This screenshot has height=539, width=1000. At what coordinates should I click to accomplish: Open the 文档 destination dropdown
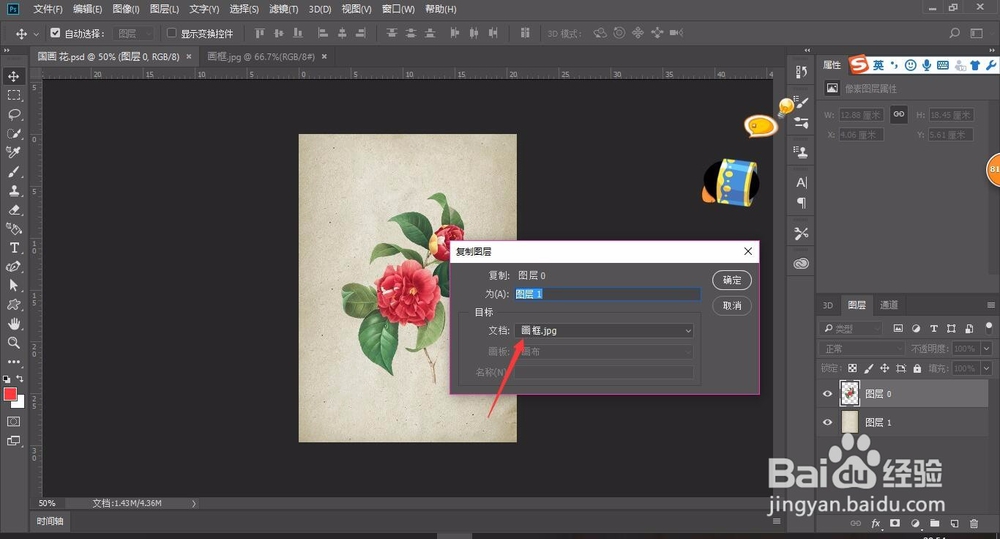604,330
